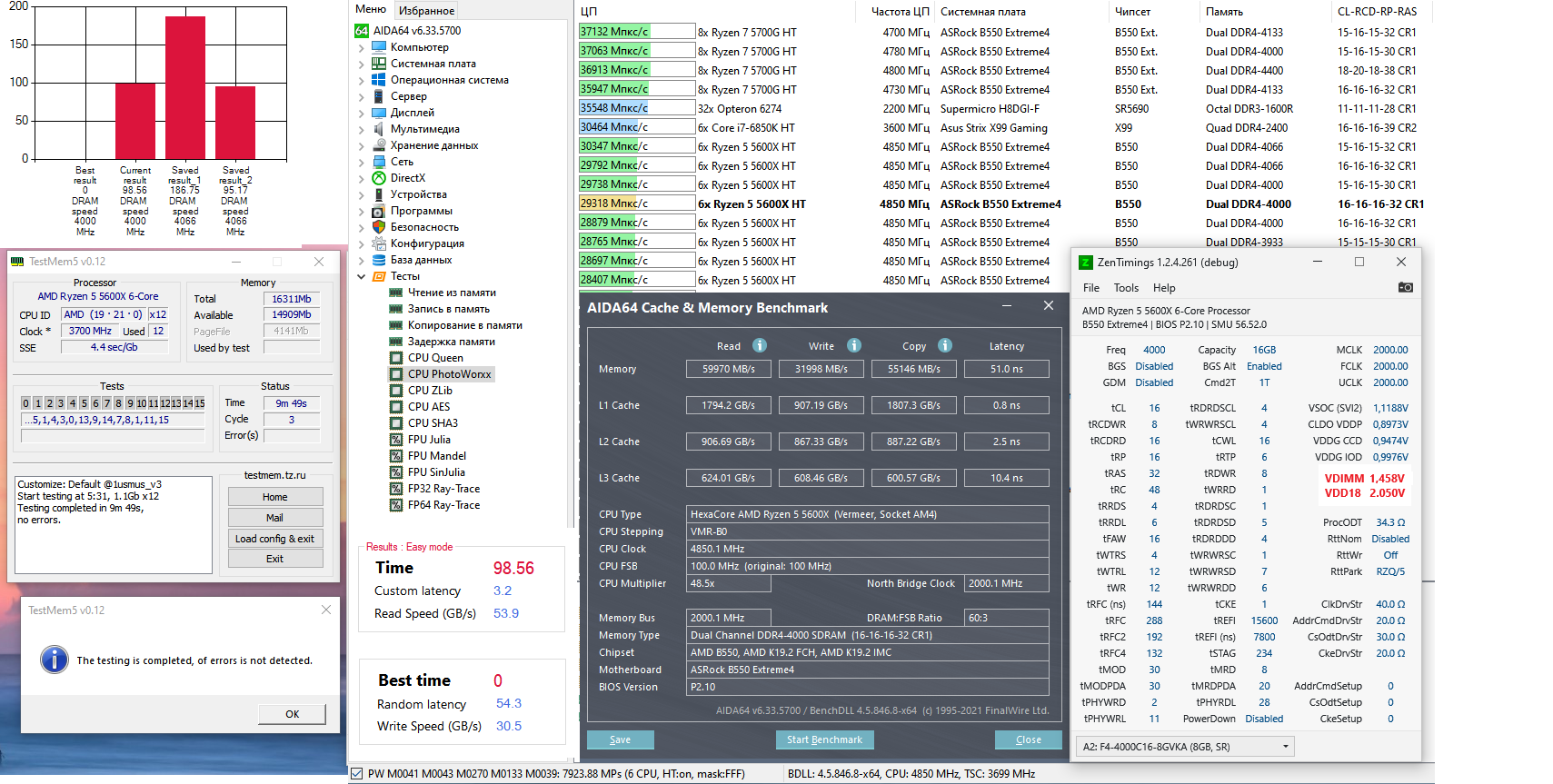This screenshot has height=784, width=1553.
Task: Click the info icon beside Read
Action: coord(760,345)
